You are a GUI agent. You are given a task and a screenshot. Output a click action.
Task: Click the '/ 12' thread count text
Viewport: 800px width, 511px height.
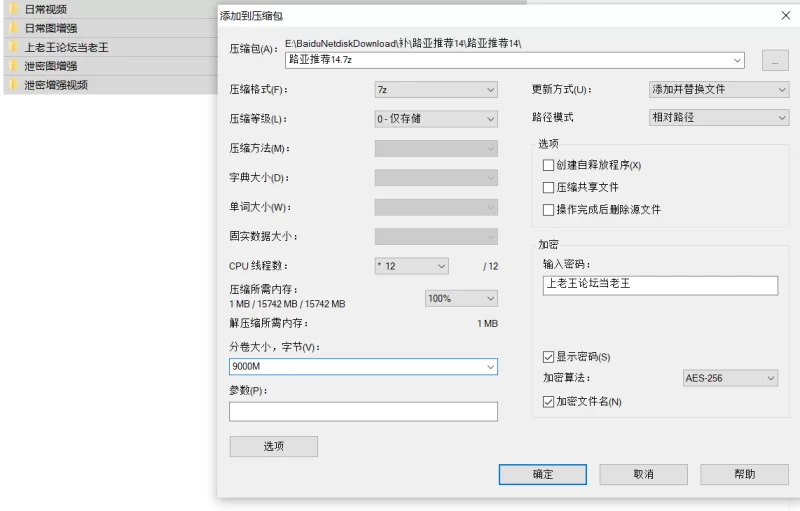click(x=491, y=266)
